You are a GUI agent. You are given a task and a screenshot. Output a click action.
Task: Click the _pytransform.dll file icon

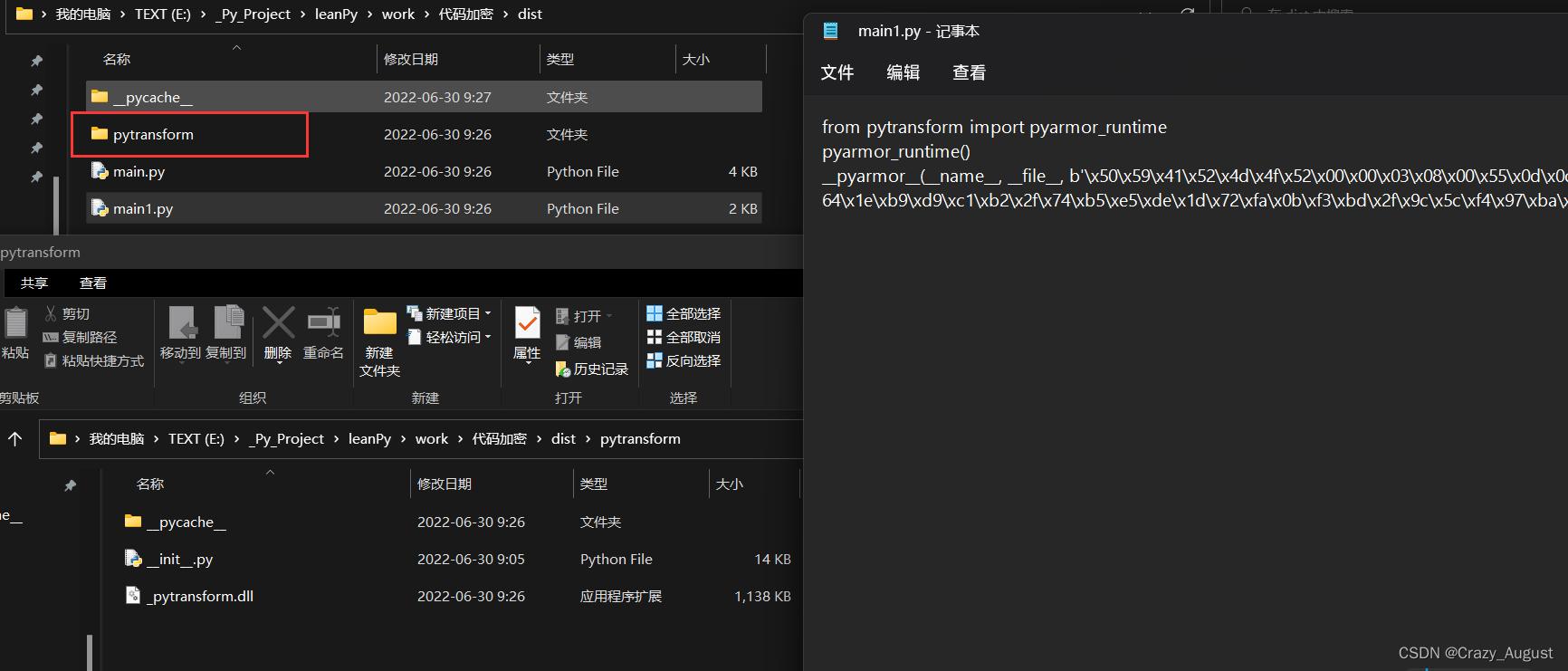click(133, 596)
